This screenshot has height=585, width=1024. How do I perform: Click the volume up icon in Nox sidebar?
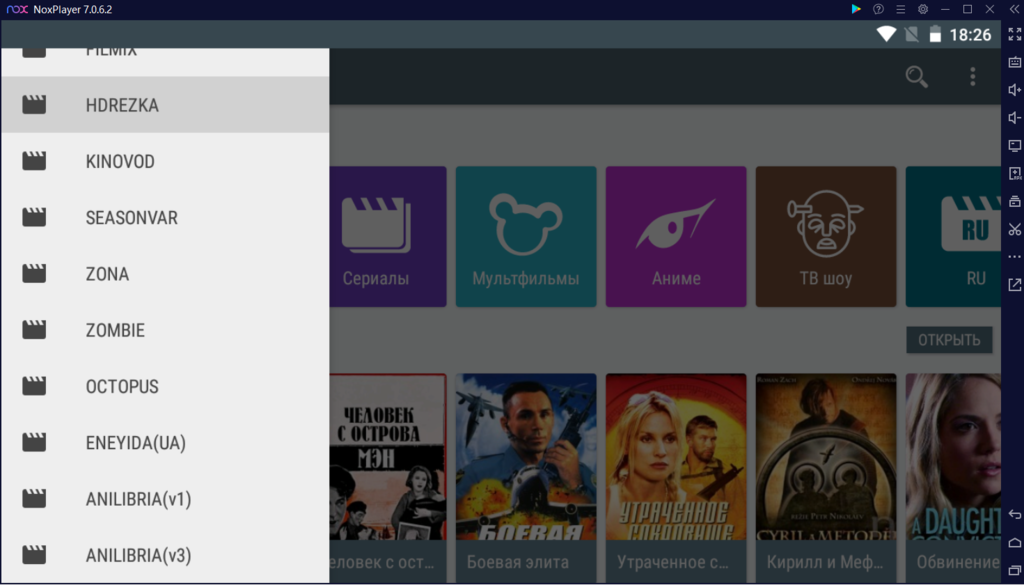coord(1014,90)
